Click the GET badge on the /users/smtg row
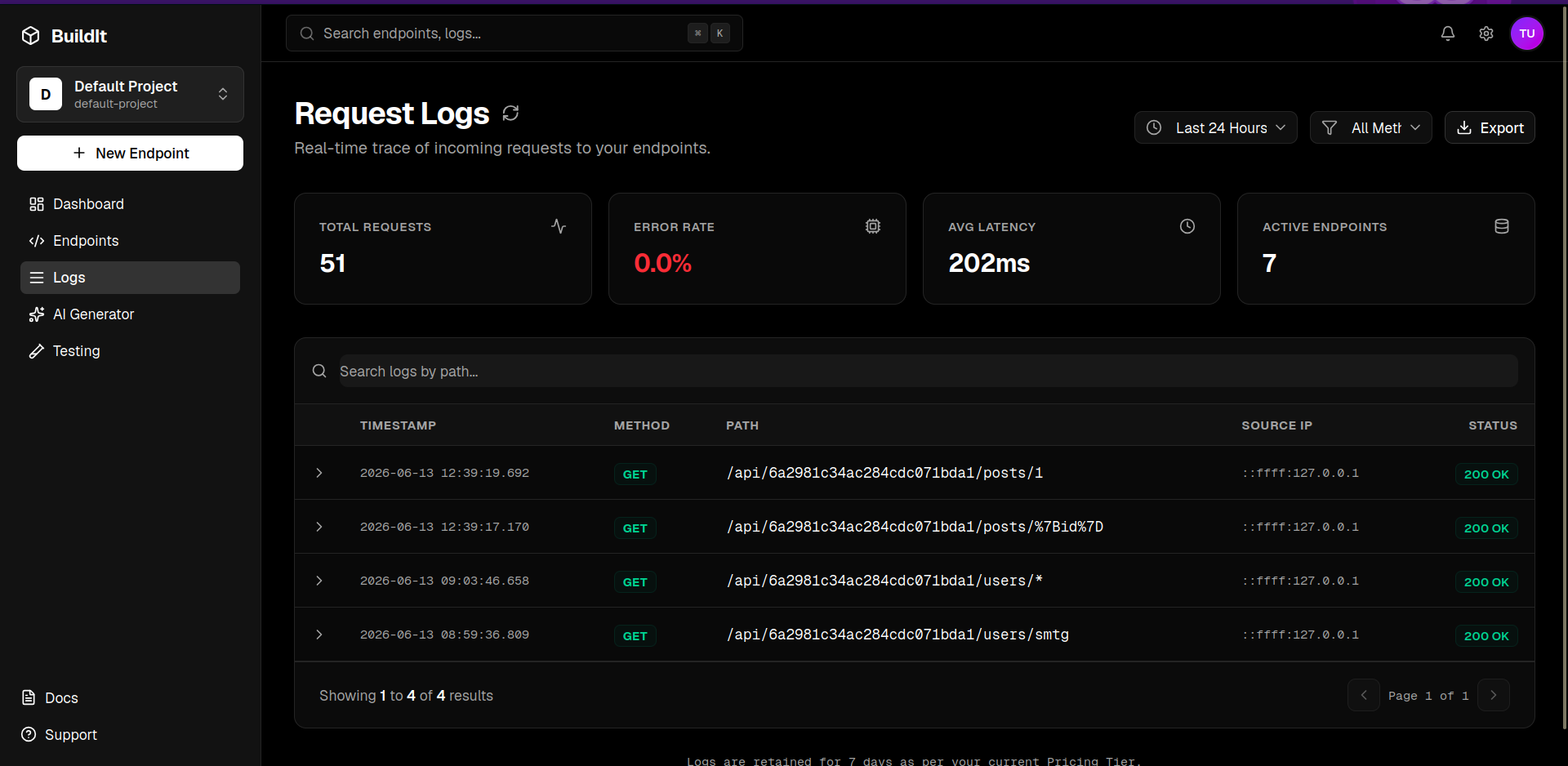The image size is (1568, 766). pyautogui.click(x=635, y=636)
